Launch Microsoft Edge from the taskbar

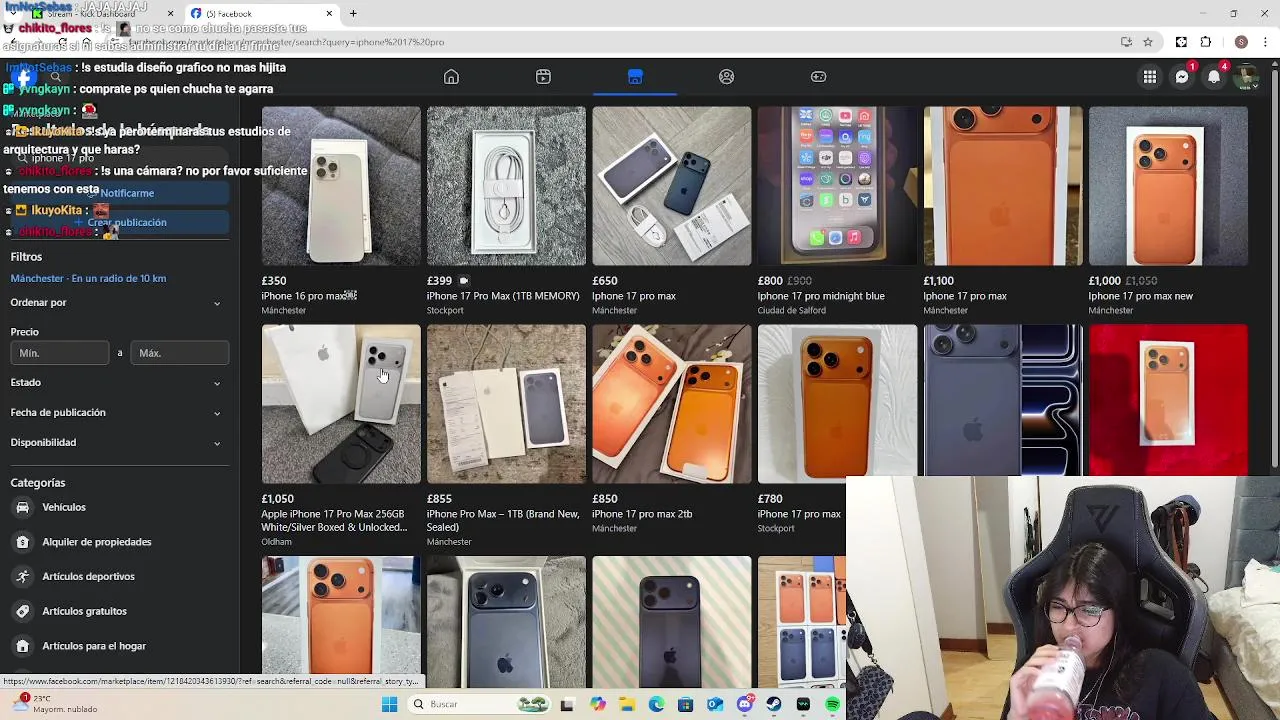click(x=656, y=704)
